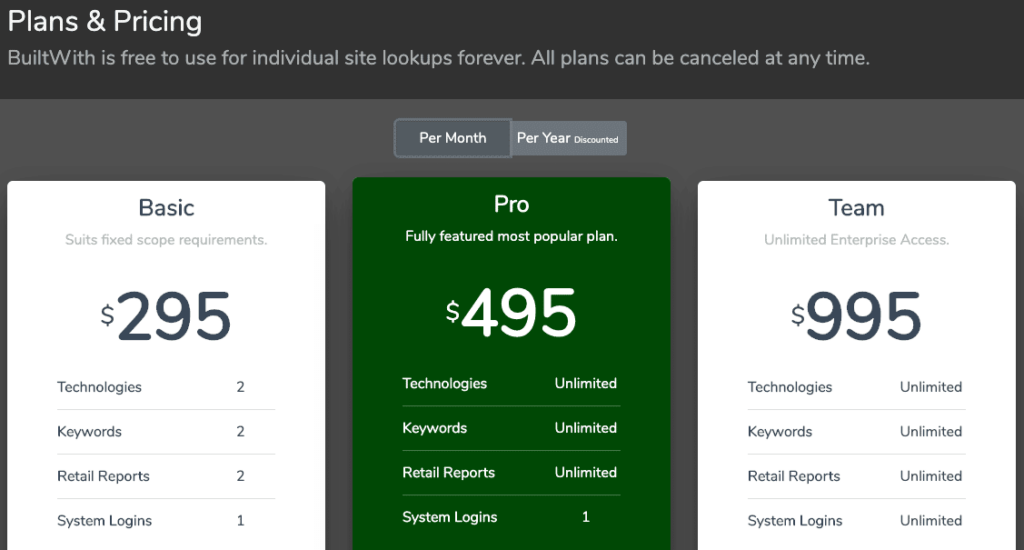
Task: Click Keywords label in Pro plan
Action: click(434, 428)
